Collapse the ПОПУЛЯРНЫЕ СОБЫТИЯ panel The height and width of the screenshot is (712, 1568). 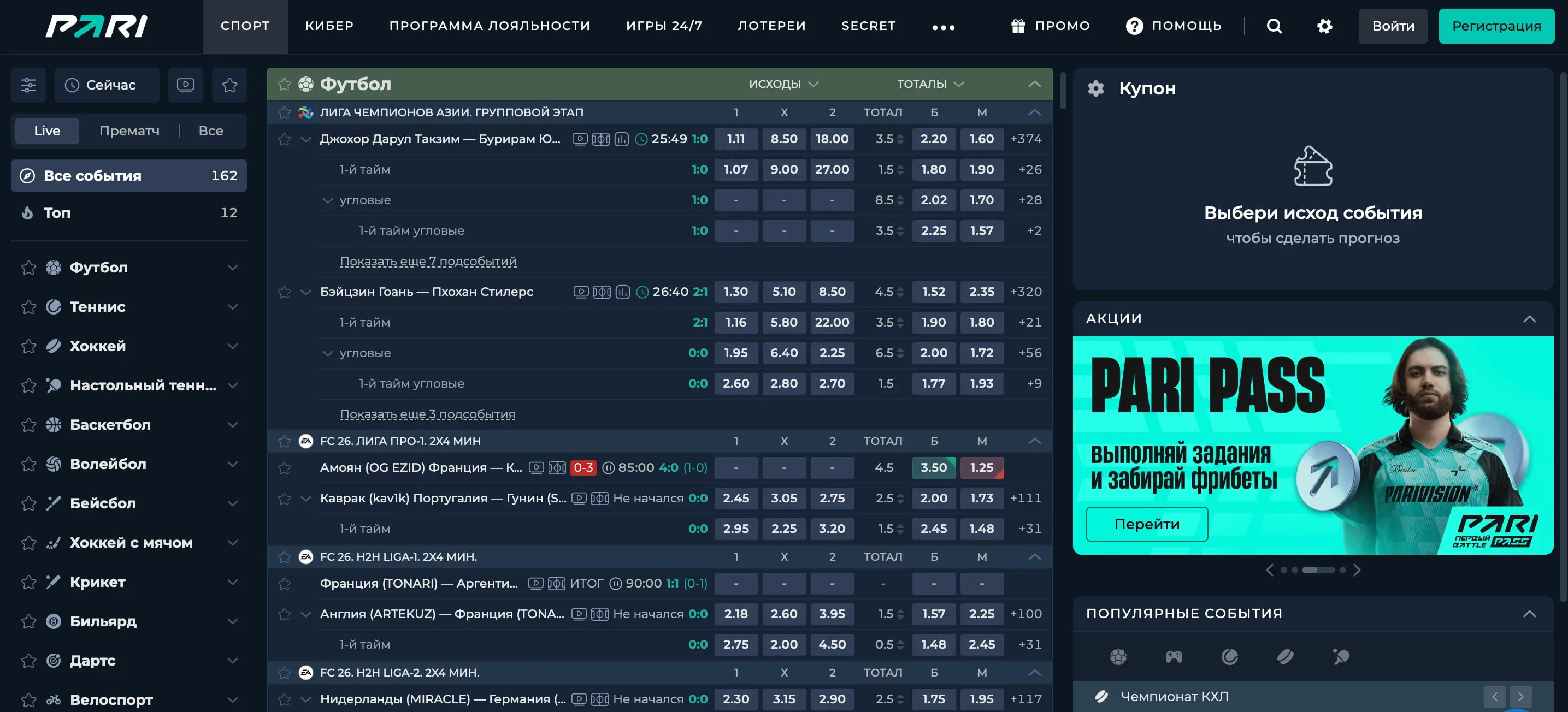[1529, 613]
